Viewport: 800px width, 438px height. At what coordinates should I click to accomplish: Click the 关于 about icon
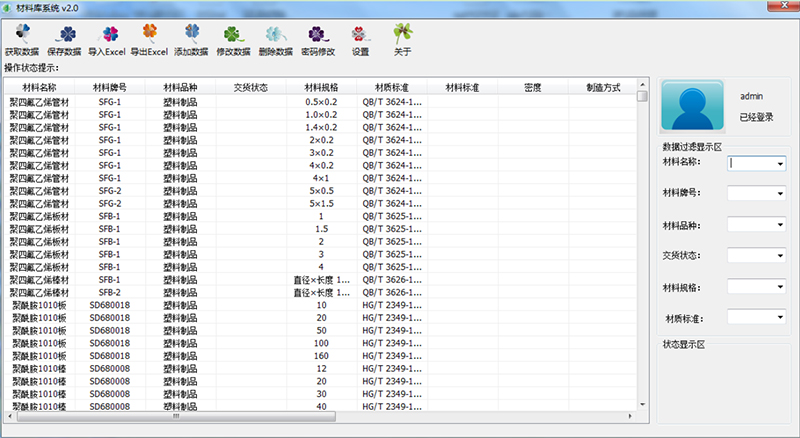(402, 38)
